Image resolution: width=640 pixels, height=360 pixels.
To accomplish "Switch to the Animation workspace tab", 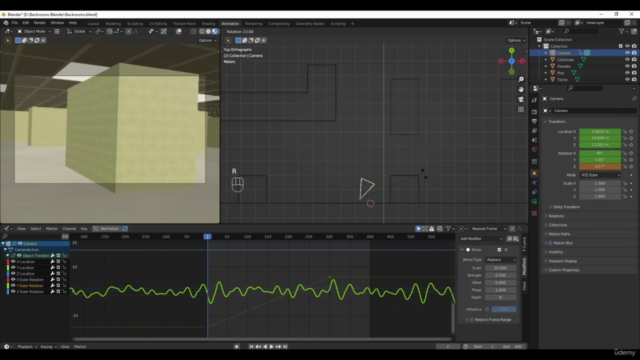I will click(x=230, y=24).
